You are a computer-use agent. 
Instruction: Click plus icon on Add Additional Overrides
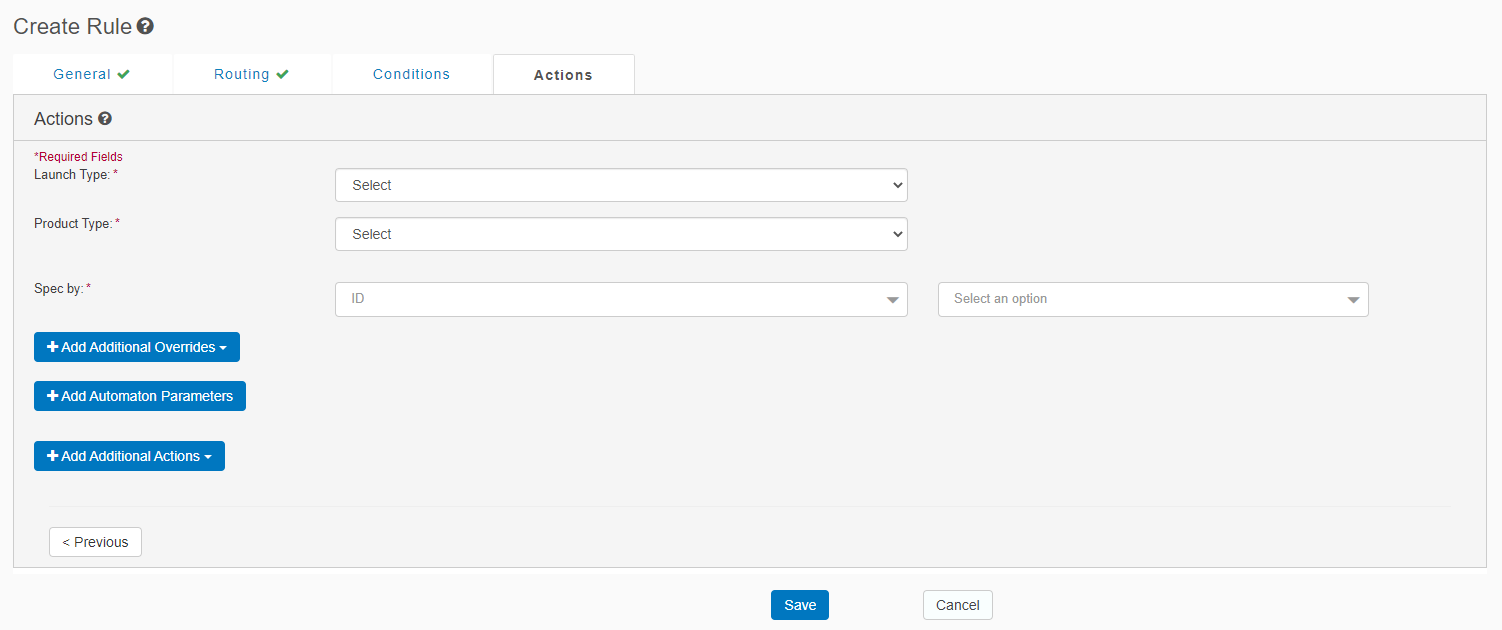click(53, 347)
